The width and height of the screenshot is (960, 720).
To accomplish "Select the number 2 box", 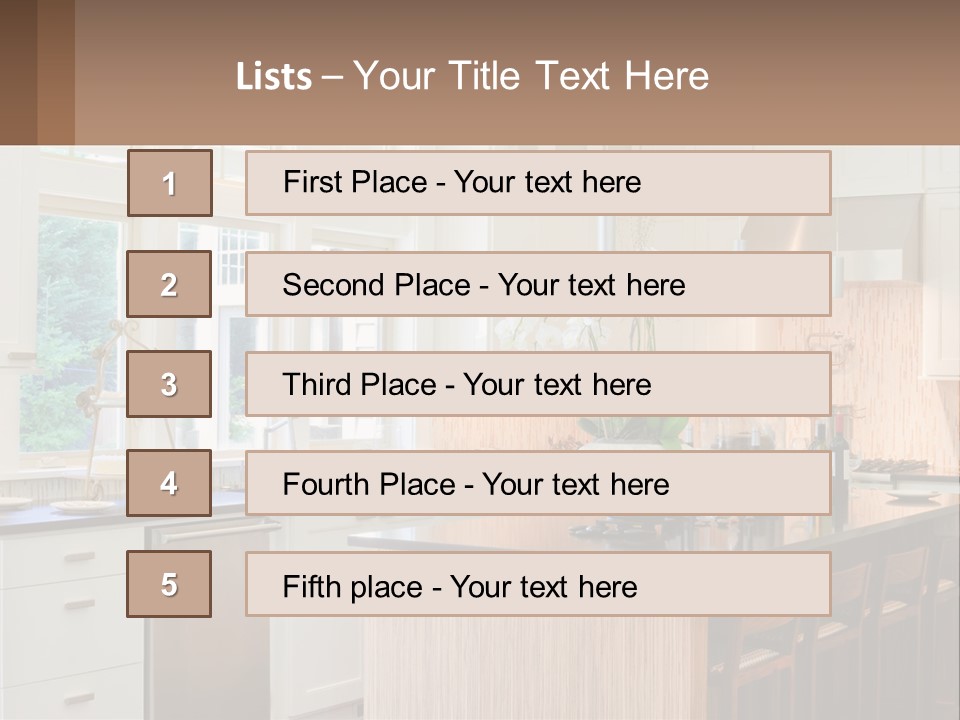I will click(x=170, y=285).
